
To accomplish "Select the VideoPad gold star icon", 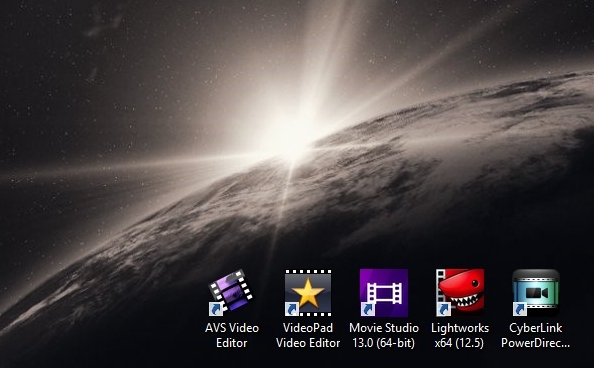I will [x=308, y=293].
